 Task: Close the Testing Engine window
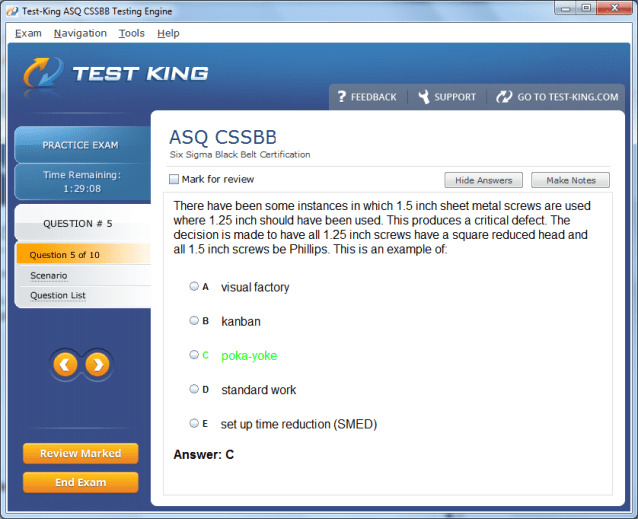click(615, 8)
